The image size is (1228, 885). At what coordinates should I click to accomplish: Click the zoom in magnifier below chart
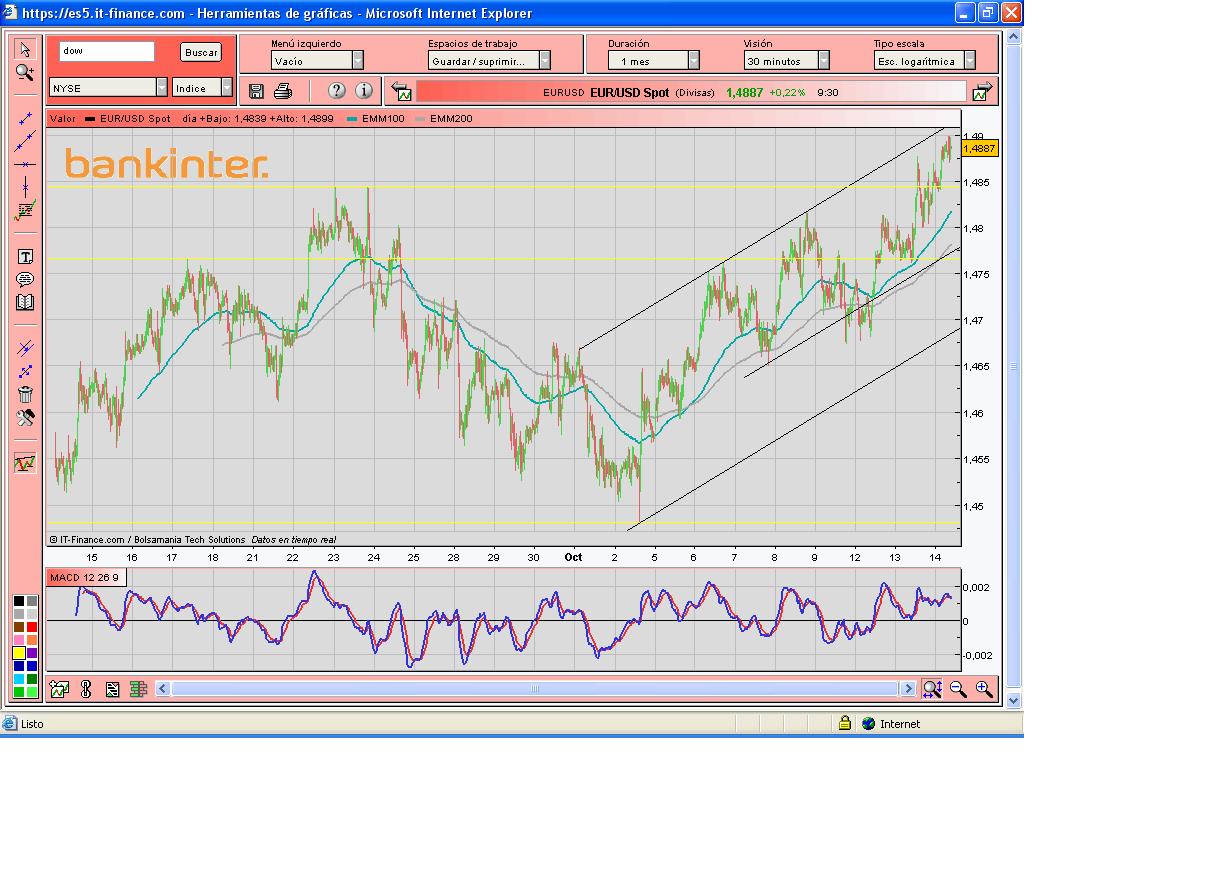984,688
